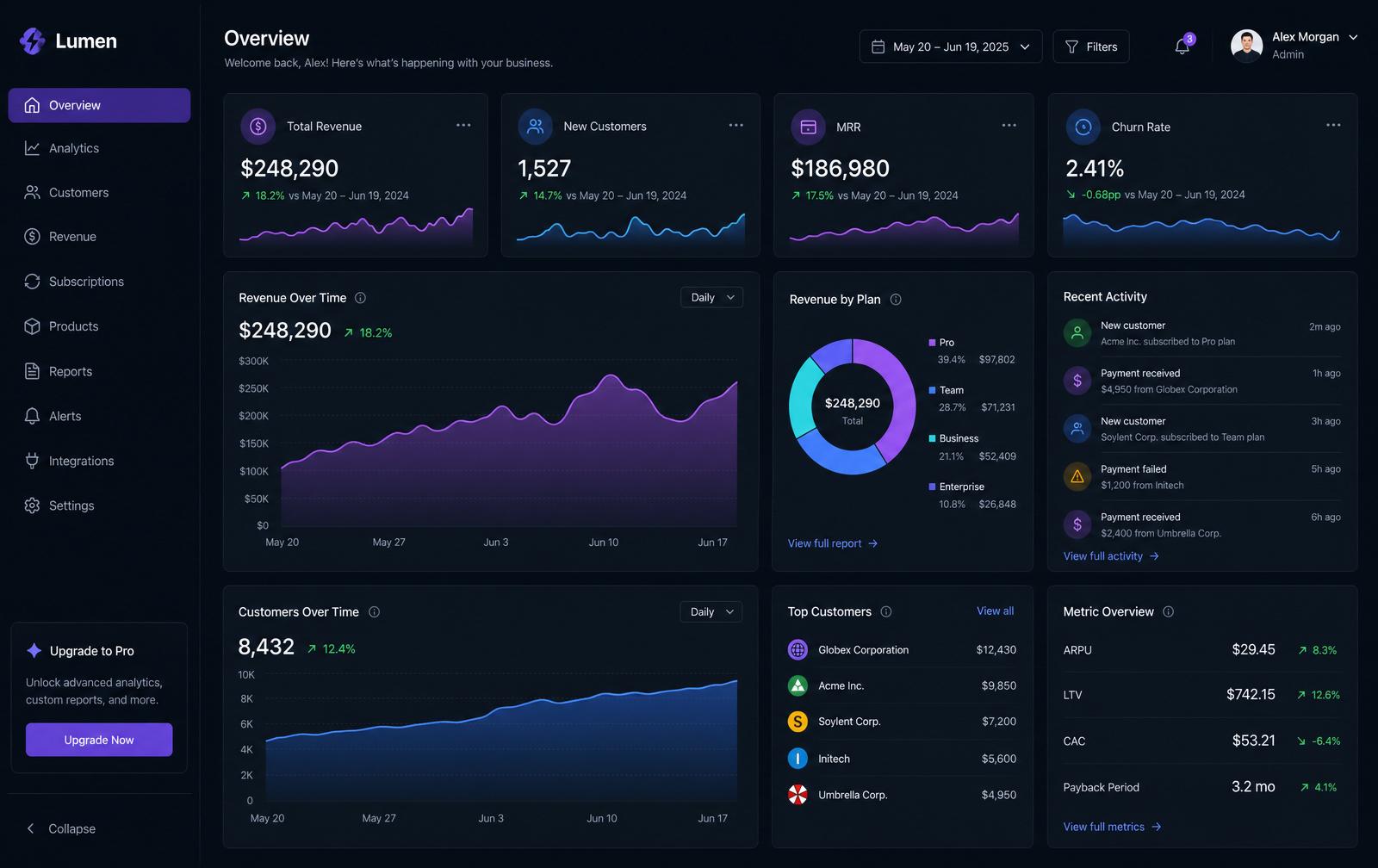Viewport: 1378px width, 868px height.
Task: Click the Payback Period 3.2 mo row
Action: pyautogui.click(x=1202, y=787)
